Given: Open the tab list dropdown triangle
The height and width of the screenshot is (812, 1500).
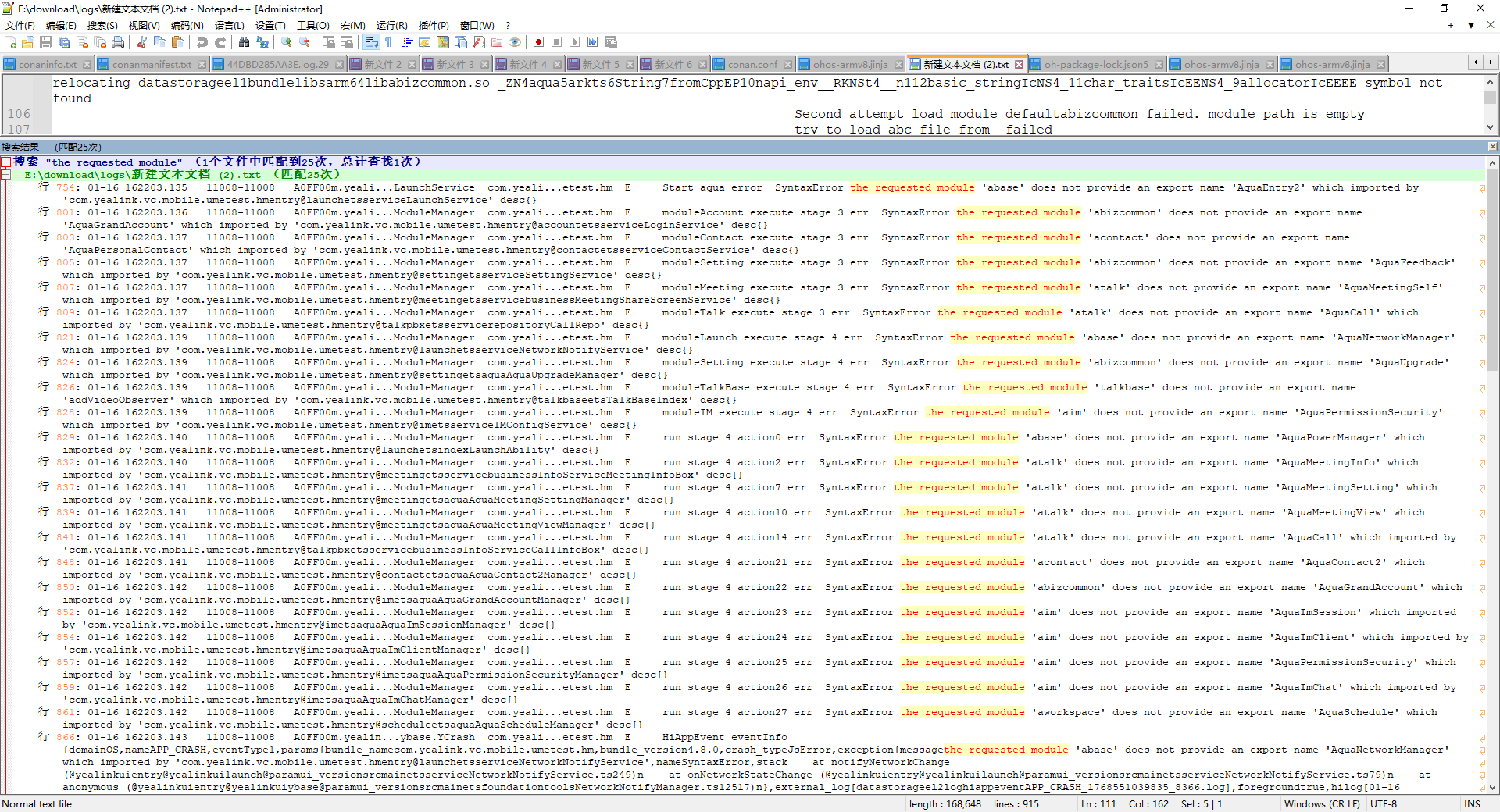Looking at the screenshot, I should coord(1470,25).
